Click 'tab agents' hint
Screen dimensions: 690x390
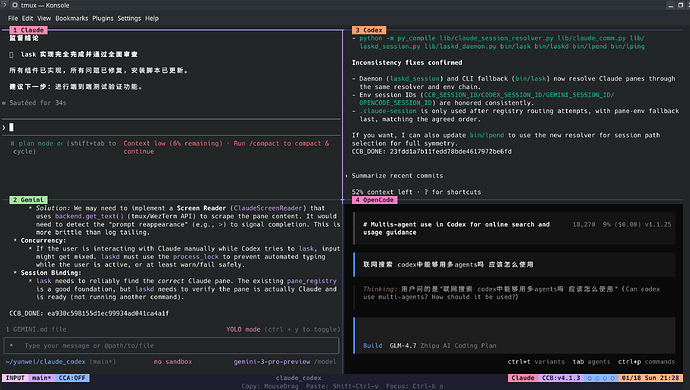tap(591, 362)
